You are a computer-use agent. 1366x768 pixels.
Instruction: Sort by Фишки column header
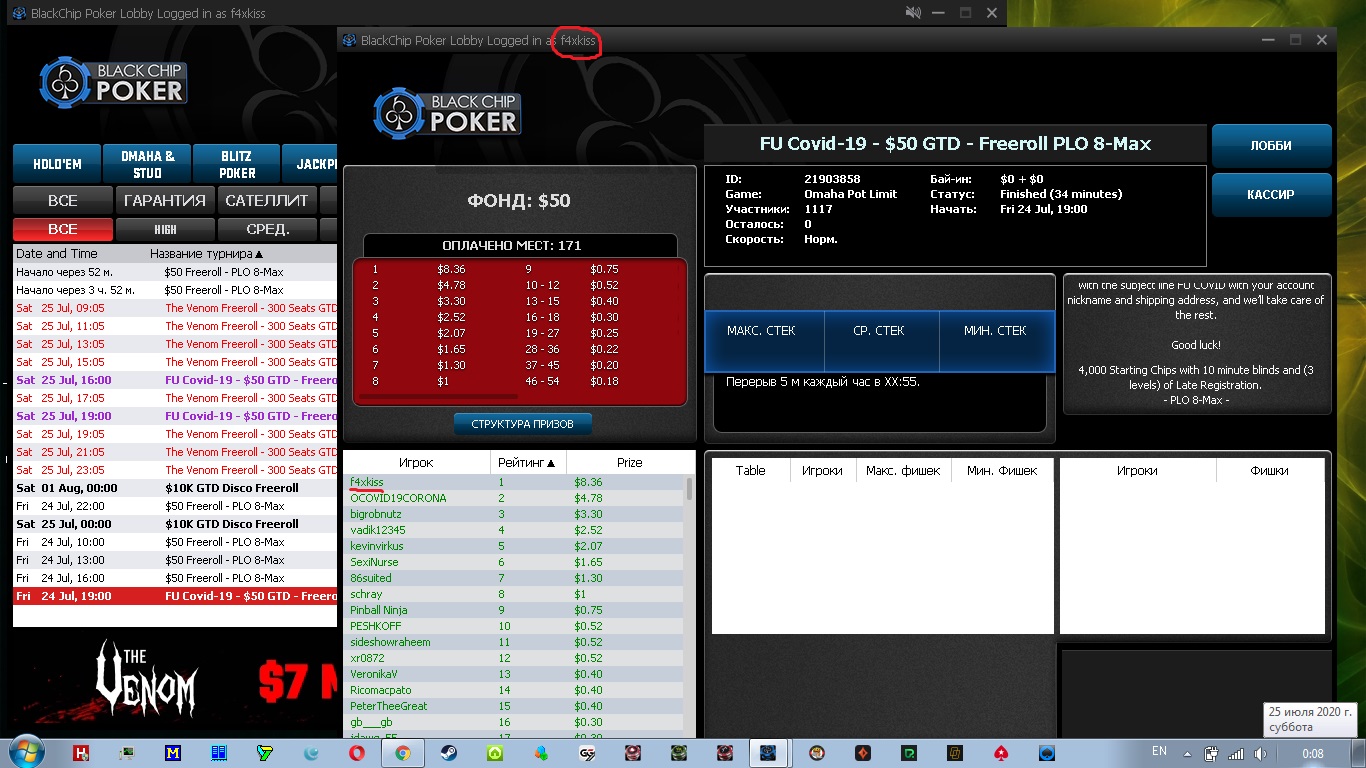pos(1270,470)
